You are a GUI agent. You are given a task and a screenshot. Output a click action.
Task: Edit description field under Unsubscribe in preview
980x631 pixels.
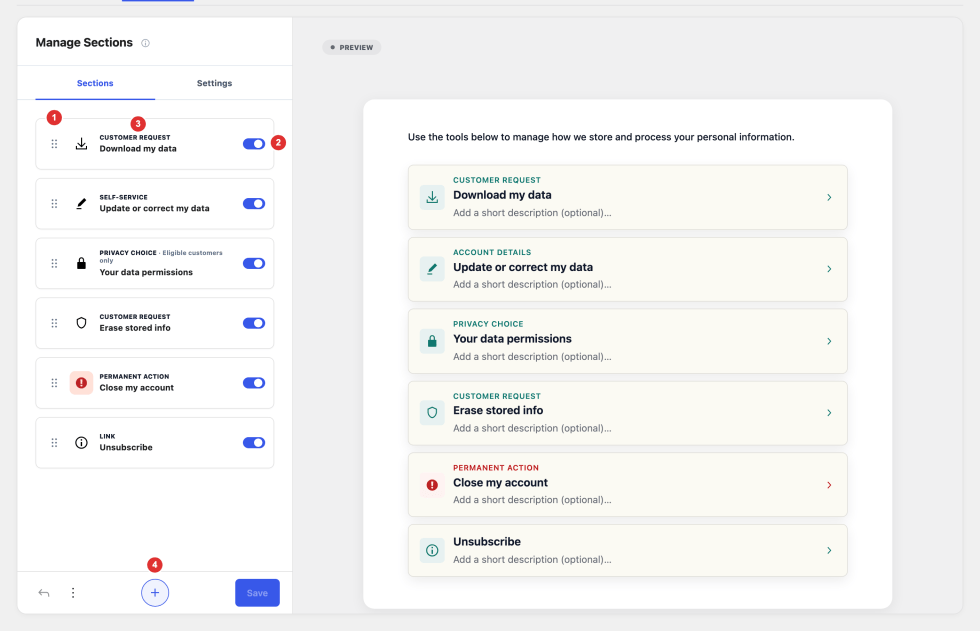point(532,559)
